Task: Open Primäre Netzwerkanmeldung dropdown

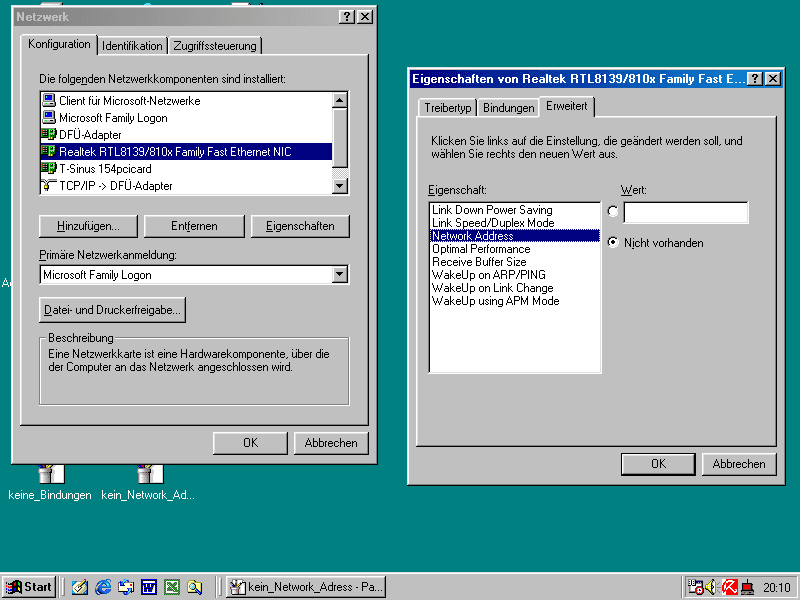Action: click(340, 275)
